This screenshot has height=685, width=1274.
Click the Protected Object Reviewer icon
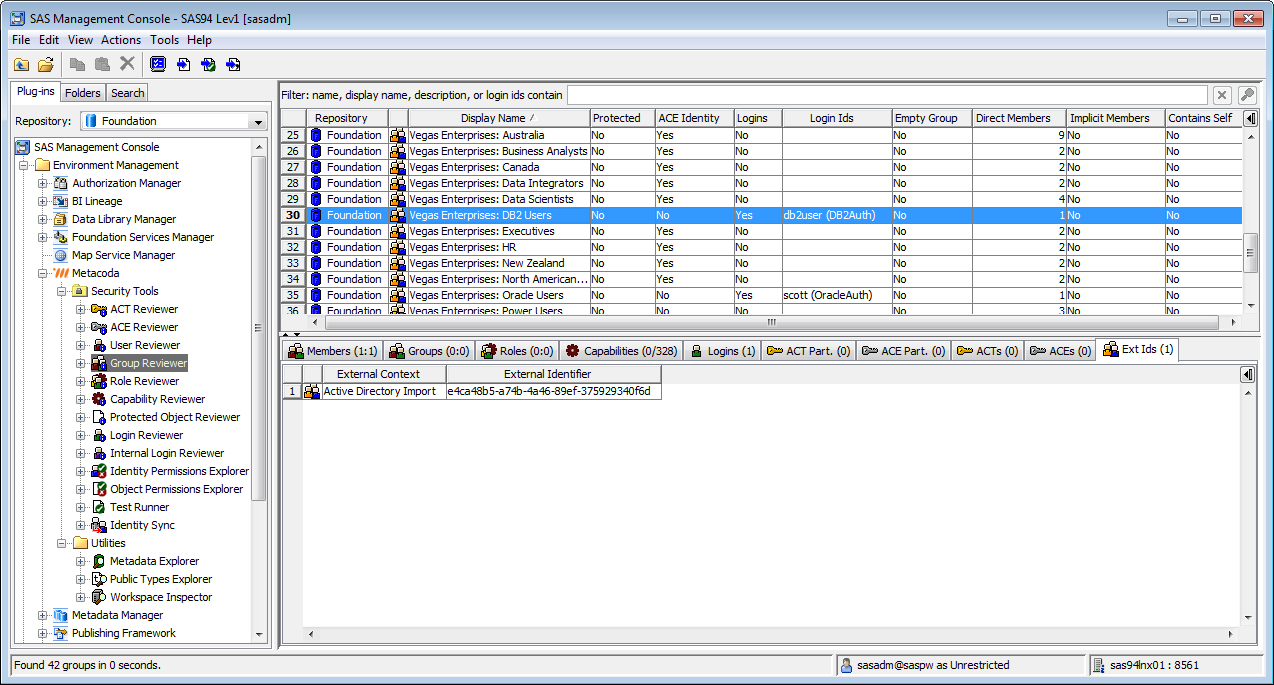pos(99,417)
